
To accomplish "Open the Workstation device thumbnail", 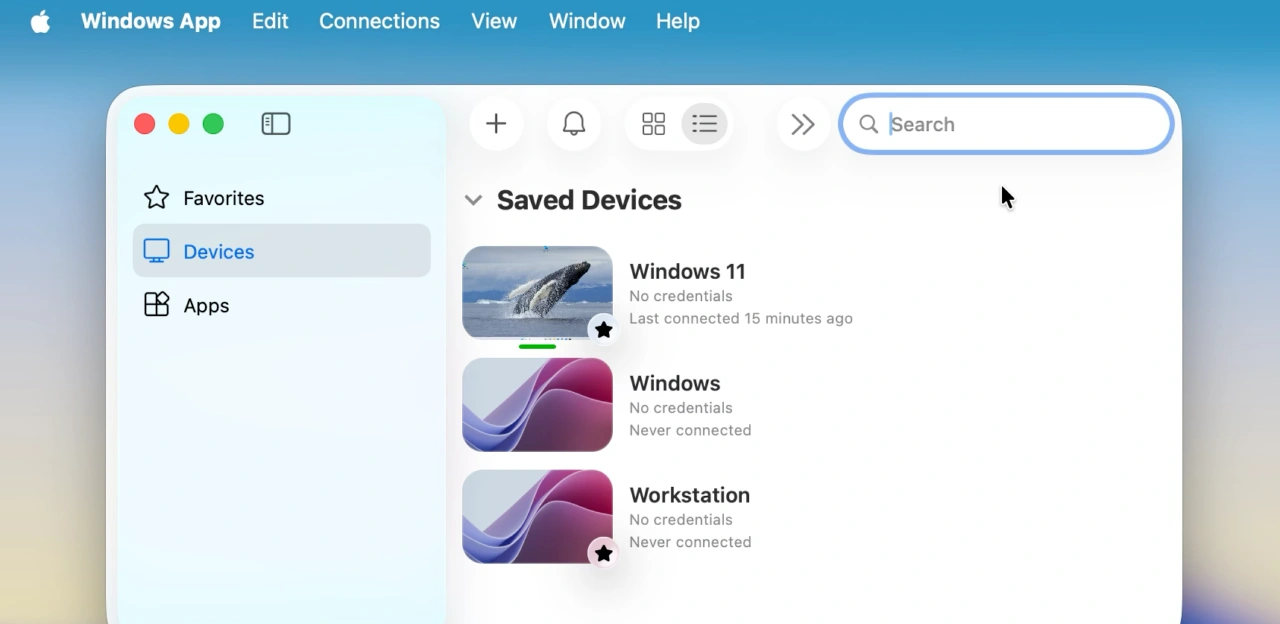I will [x=537, y=517].
